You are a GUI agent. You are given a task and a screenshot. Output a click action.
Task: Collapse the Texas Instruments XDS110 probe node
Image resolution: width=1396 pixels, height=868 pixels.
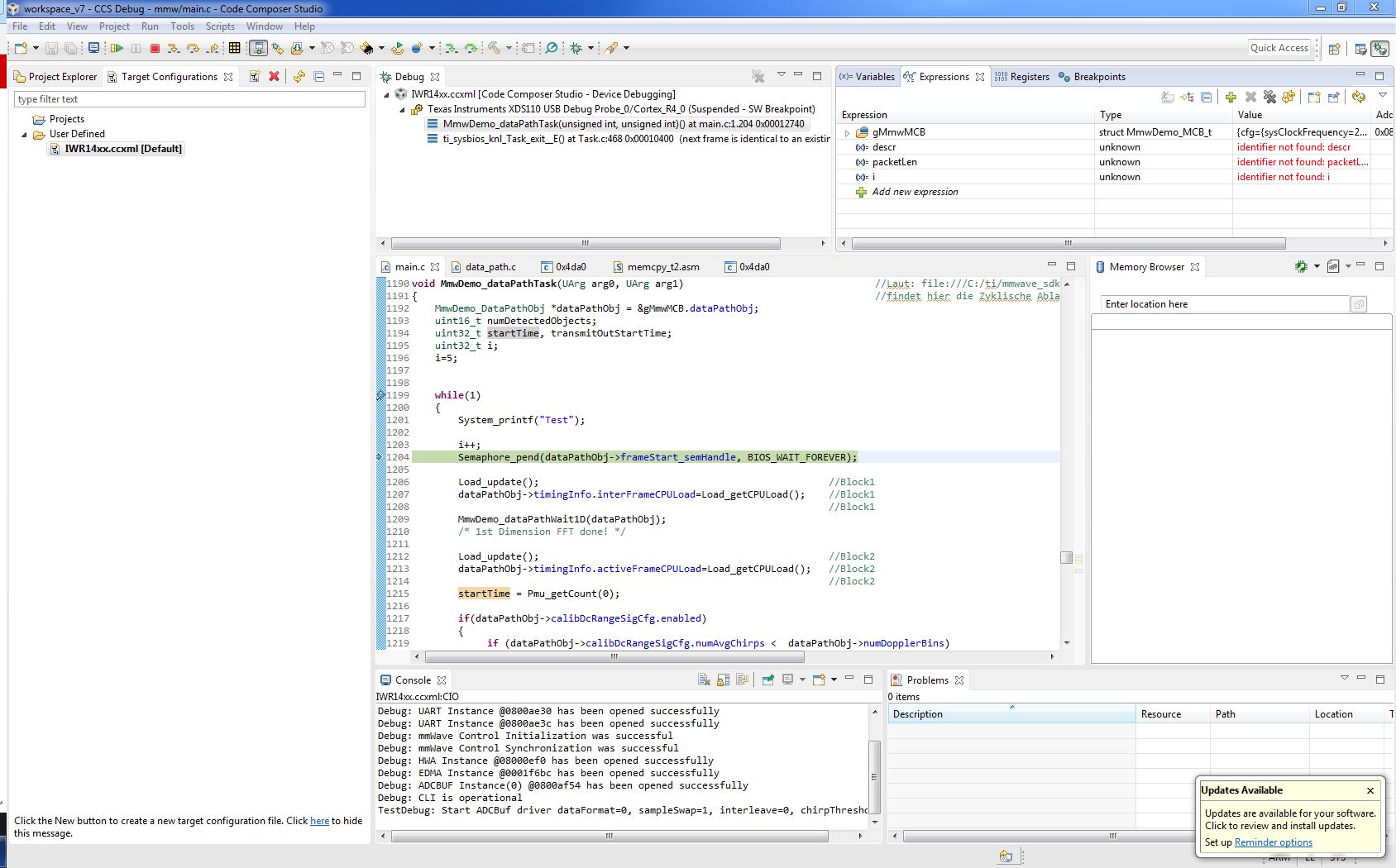coord(403,109)
